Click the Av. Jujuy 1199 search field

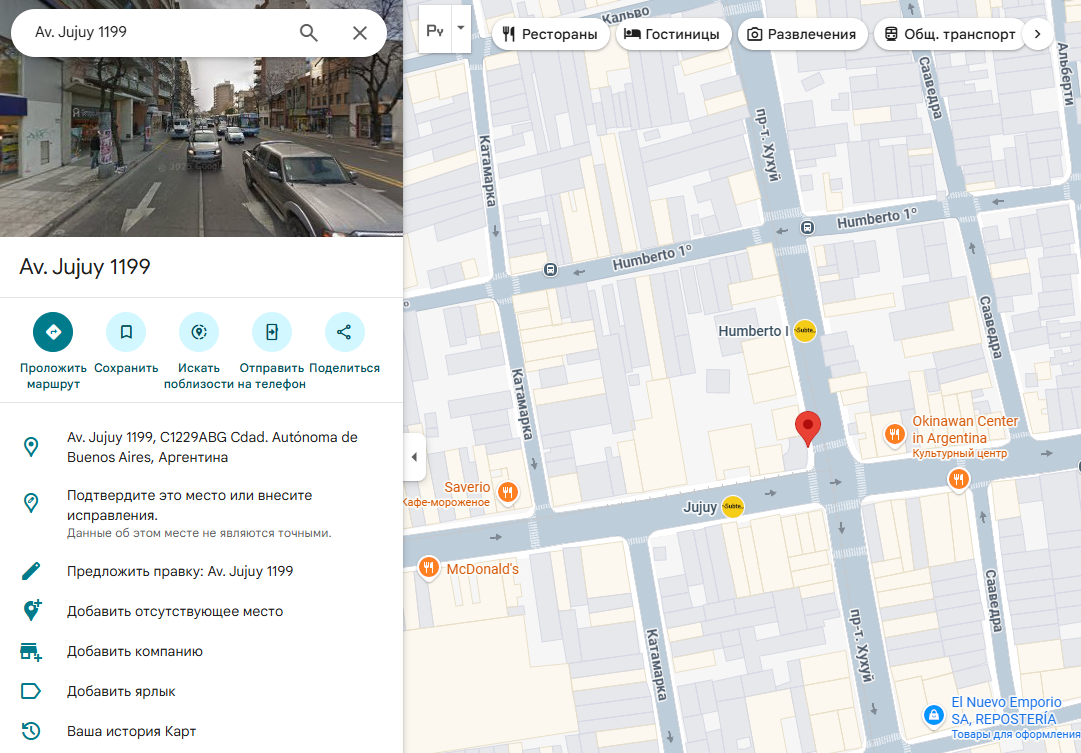coord(150,32)
